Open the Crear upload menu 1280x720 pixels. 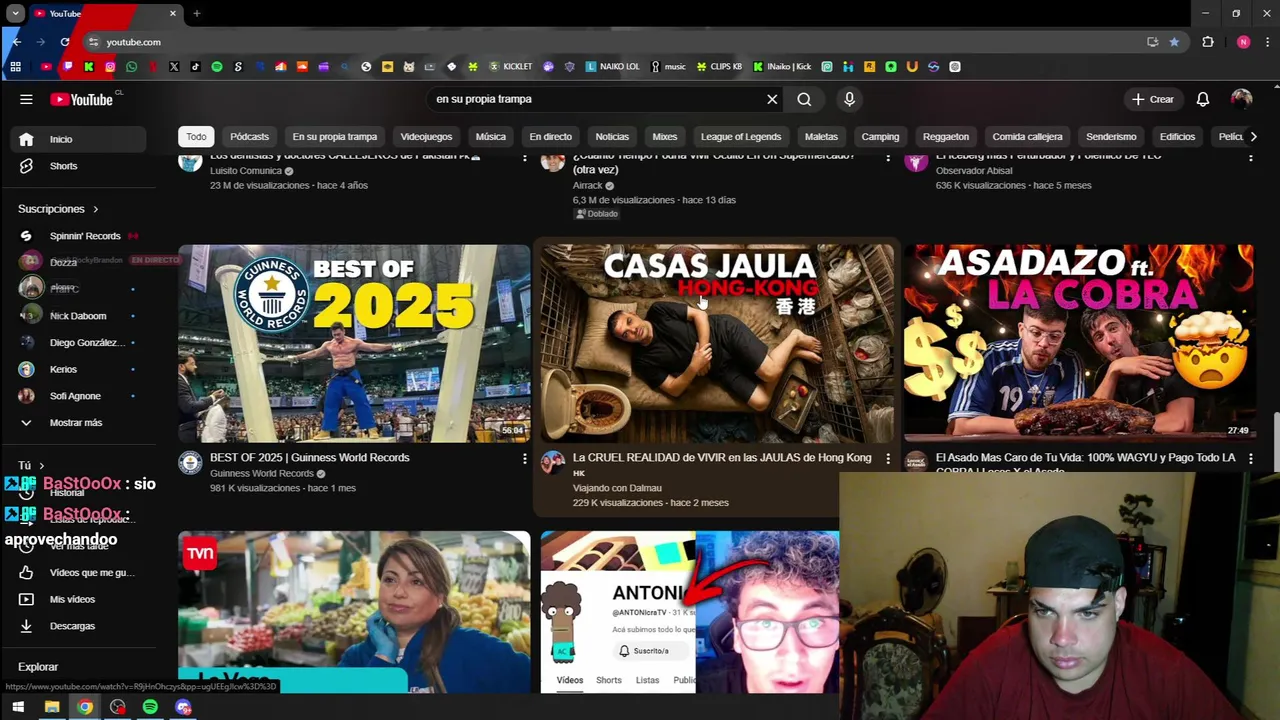pos(1153,99)
